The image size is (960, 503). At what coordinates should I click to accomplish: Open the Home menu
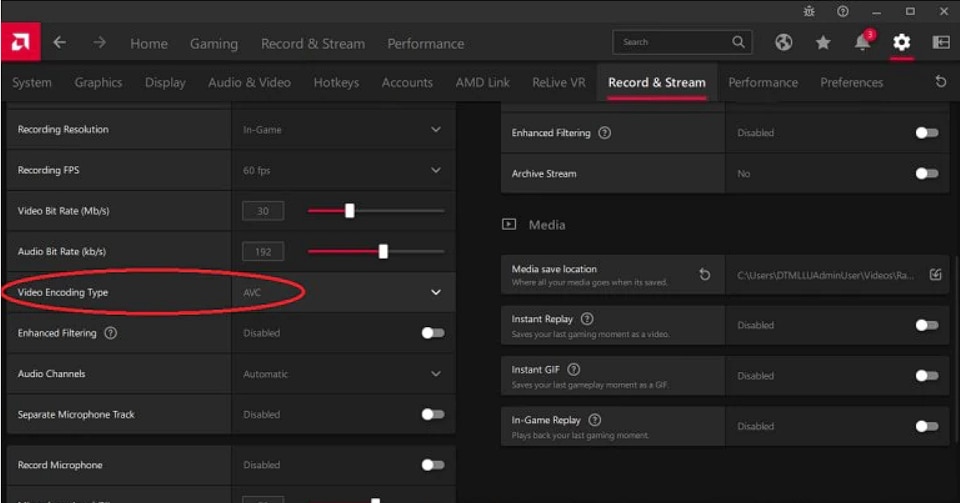pos(149,43)
